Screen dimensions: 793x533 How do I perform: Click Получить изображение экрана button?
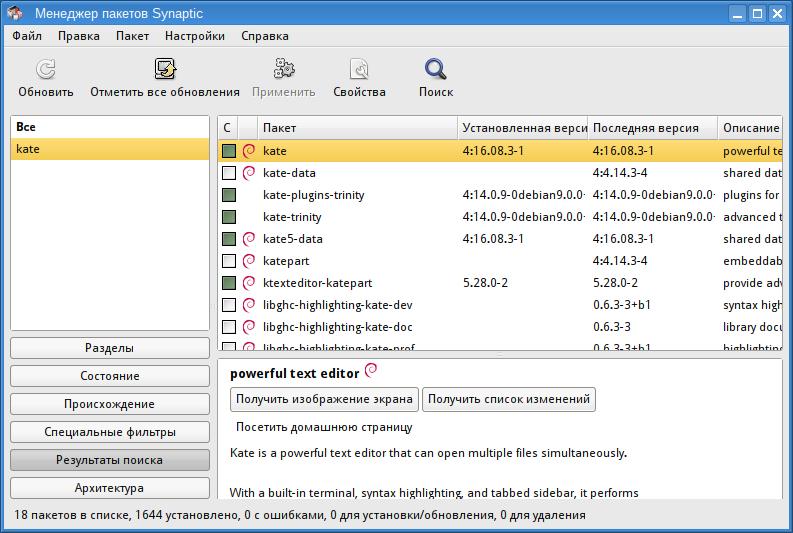[324, 399]
